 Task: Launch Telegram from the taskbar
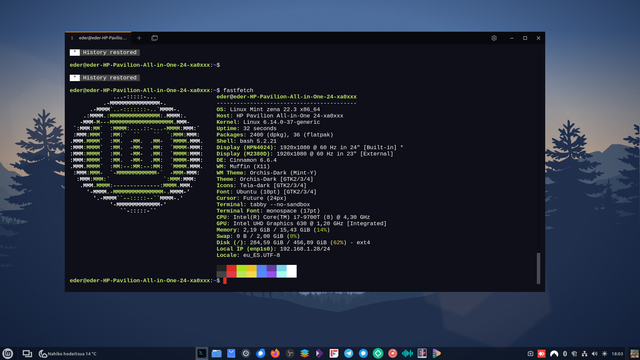(349, 353)
